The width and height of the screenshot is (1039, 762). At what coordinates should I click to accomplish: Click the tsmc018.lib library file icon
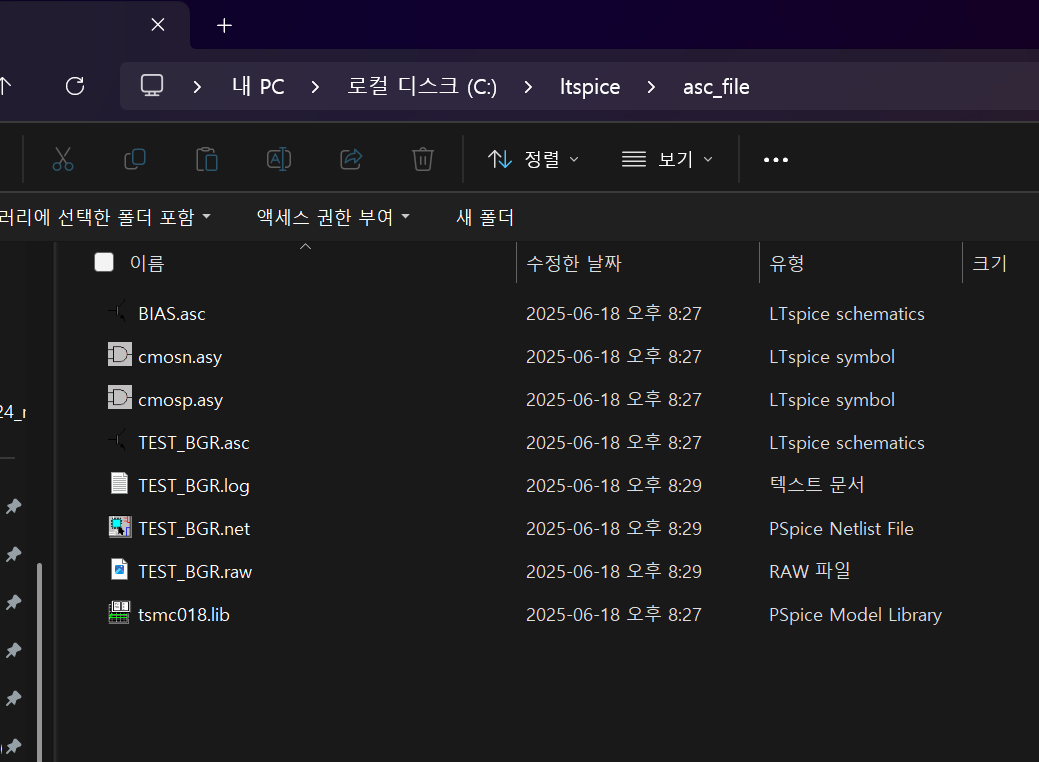click(119, 612)
